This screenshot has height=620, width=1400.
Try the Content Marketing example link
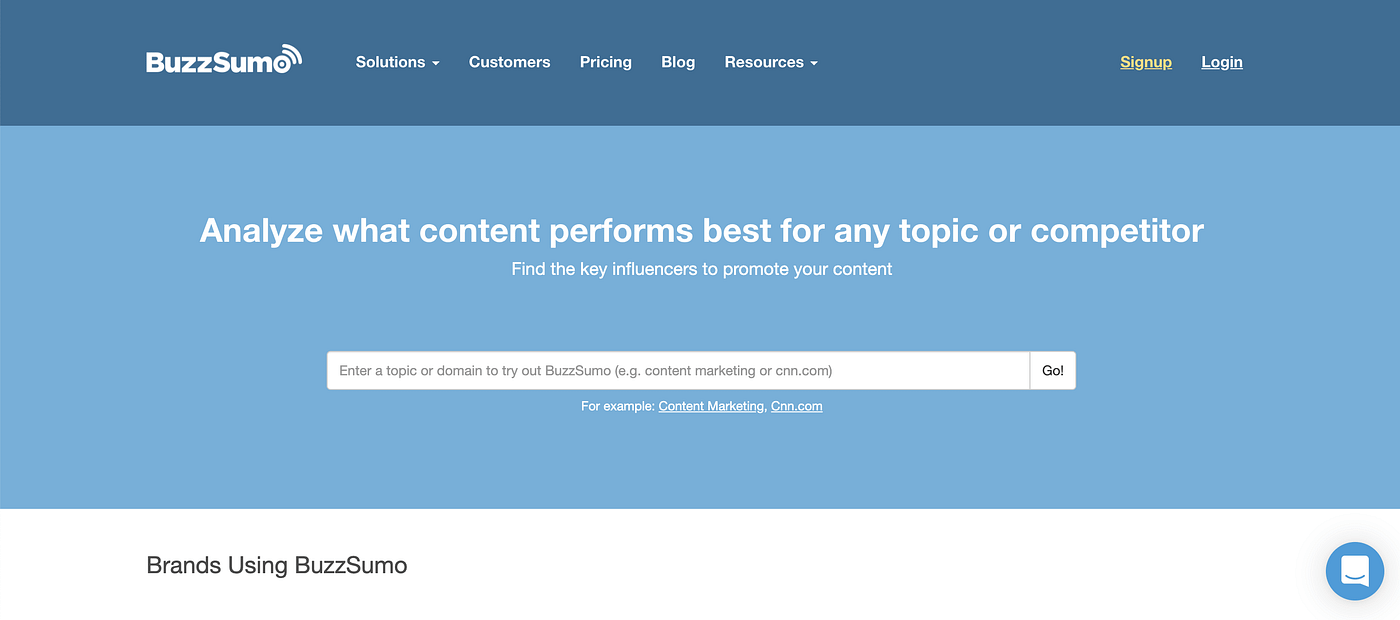pyautogui.click(x=711, y=406)
